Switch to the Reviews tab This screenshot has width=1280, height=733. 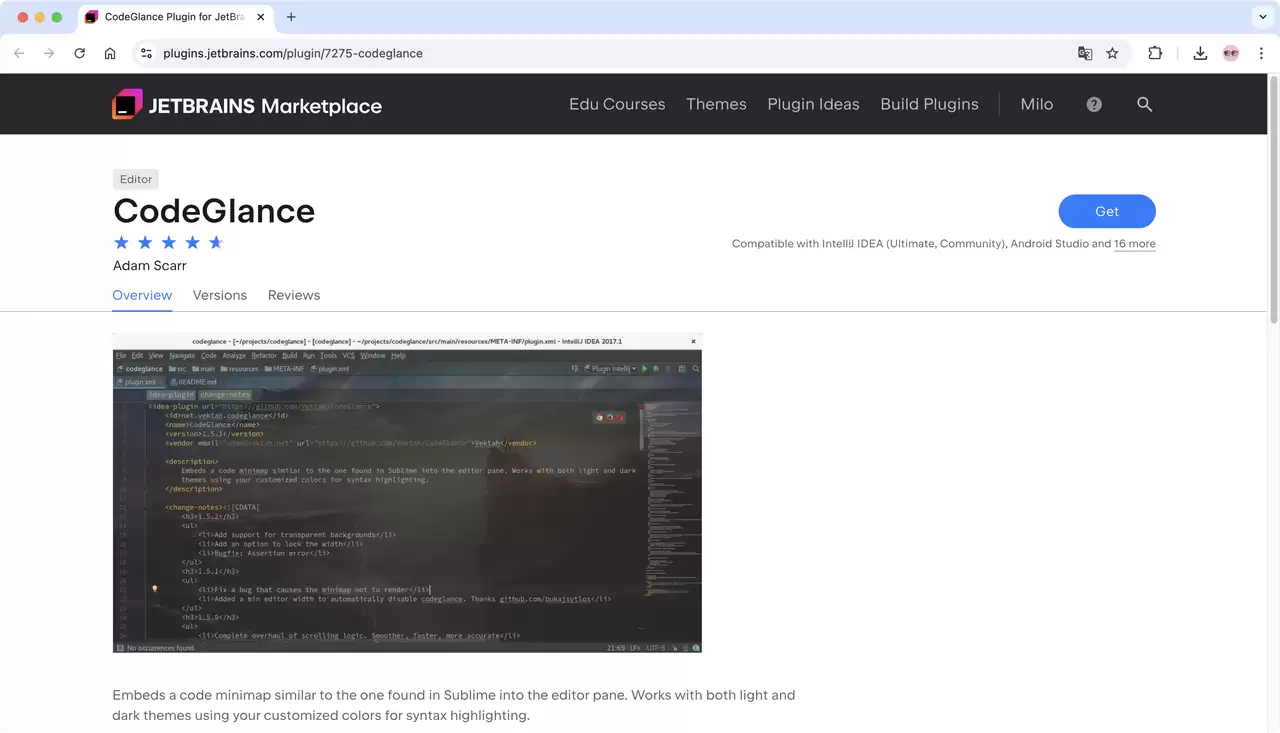coord(294,295)
